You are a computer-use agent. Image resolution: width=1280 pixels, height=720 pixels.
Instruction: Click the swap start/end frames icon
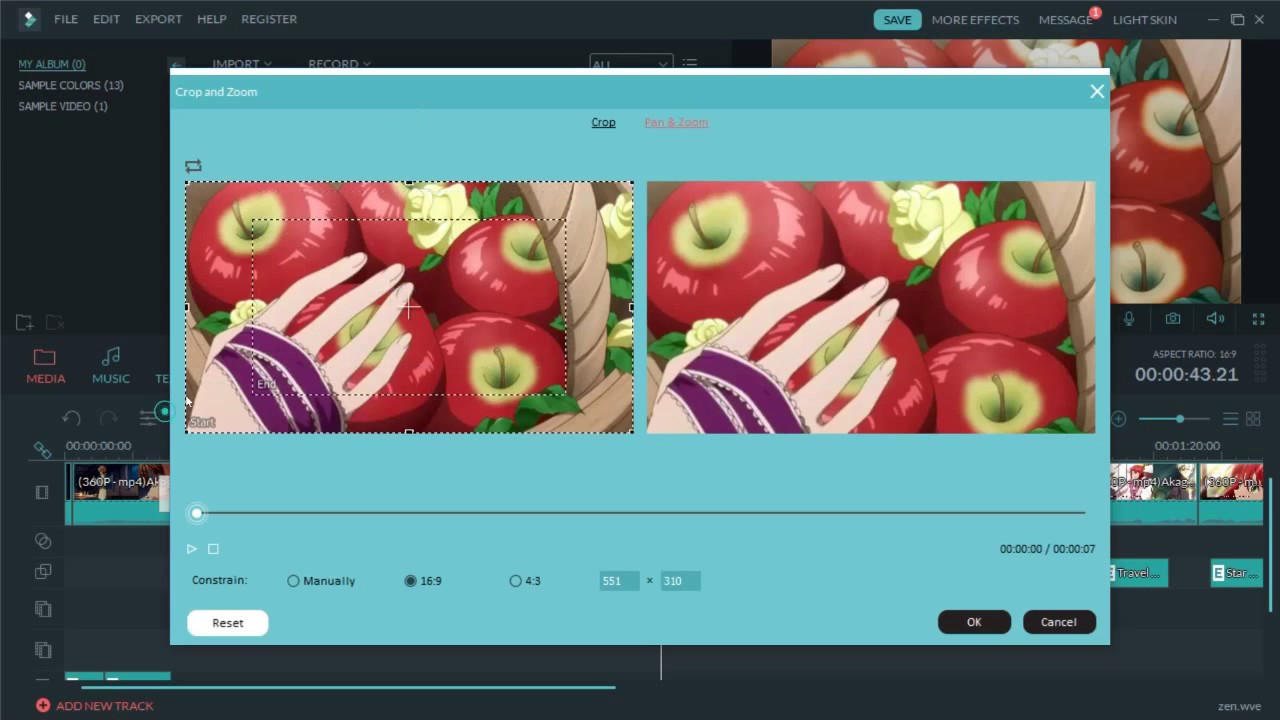pyautogui.click(x=193, y=166)
